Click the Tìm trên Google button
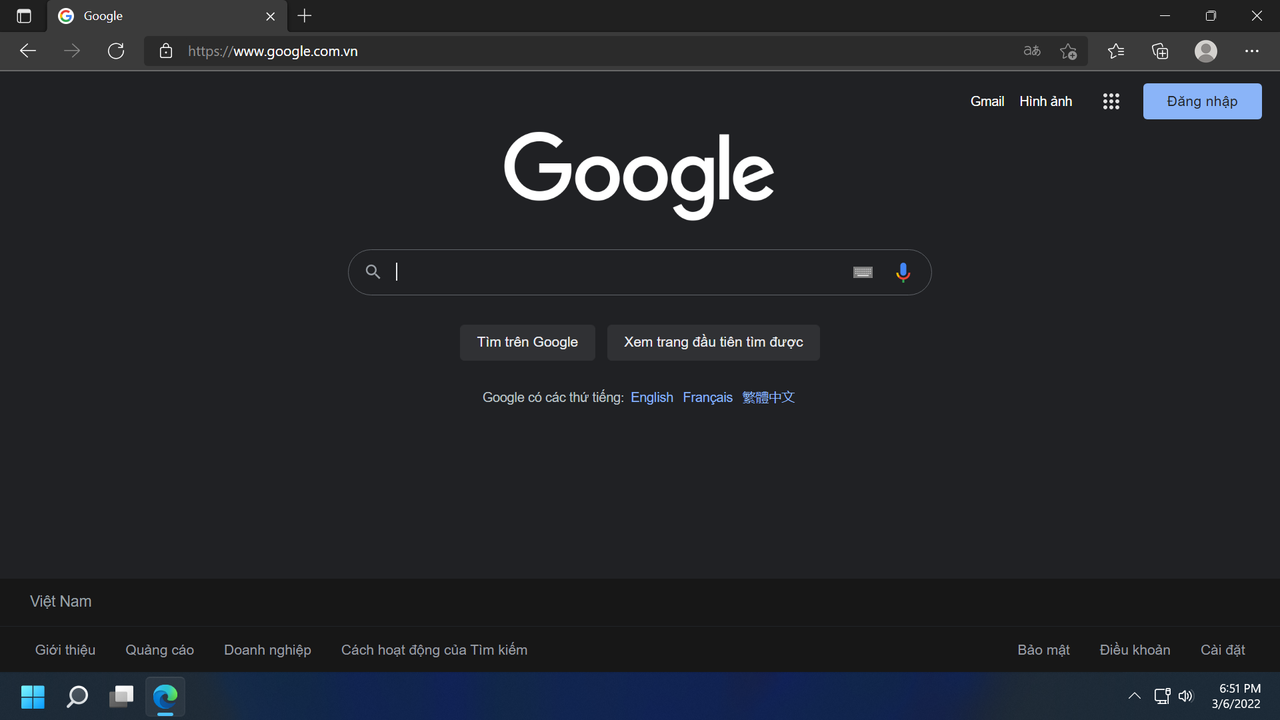This screenshot has width=1280, height=720. coord(527,342)
